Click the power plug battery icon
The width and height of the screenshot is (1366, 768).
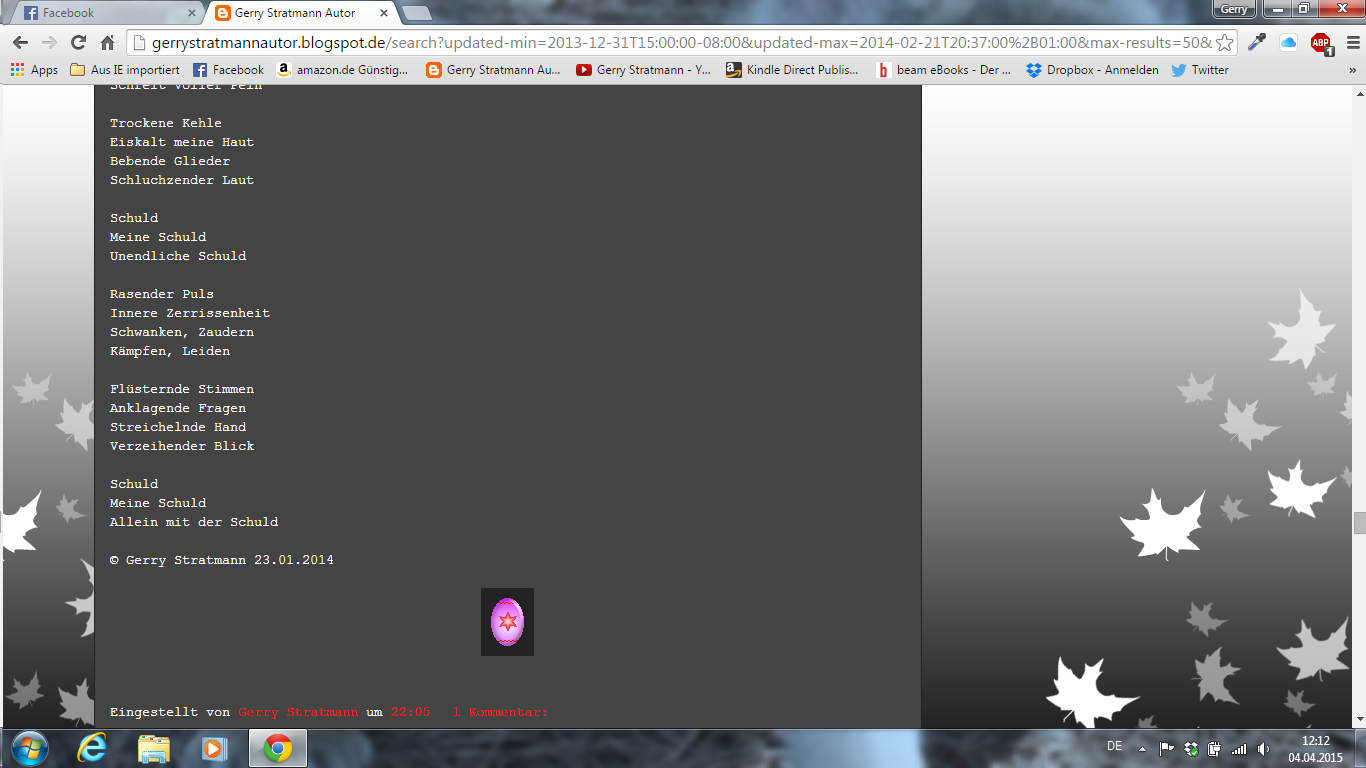click(x=1214, y=748)
